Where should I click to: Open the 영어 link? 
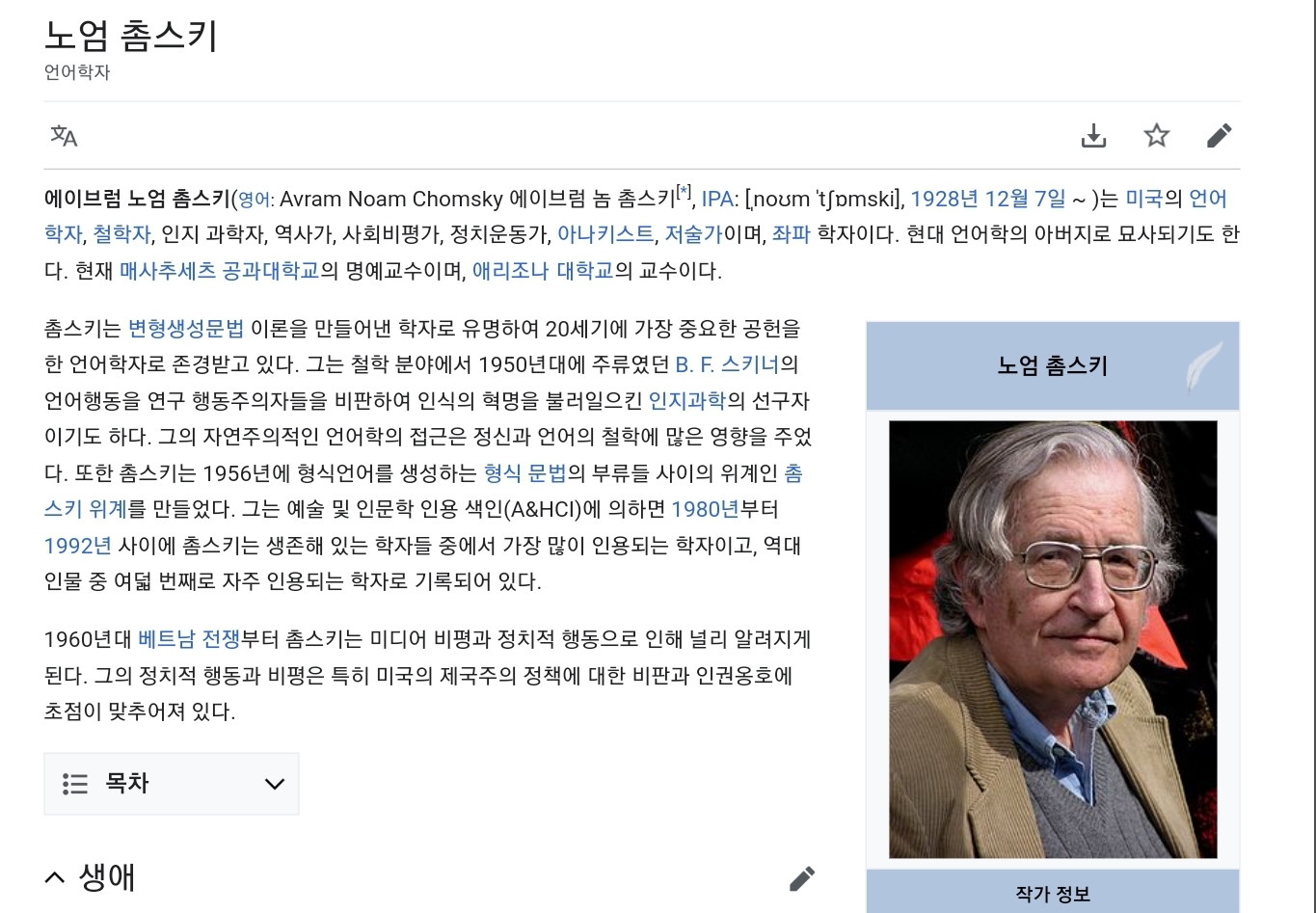255,200
